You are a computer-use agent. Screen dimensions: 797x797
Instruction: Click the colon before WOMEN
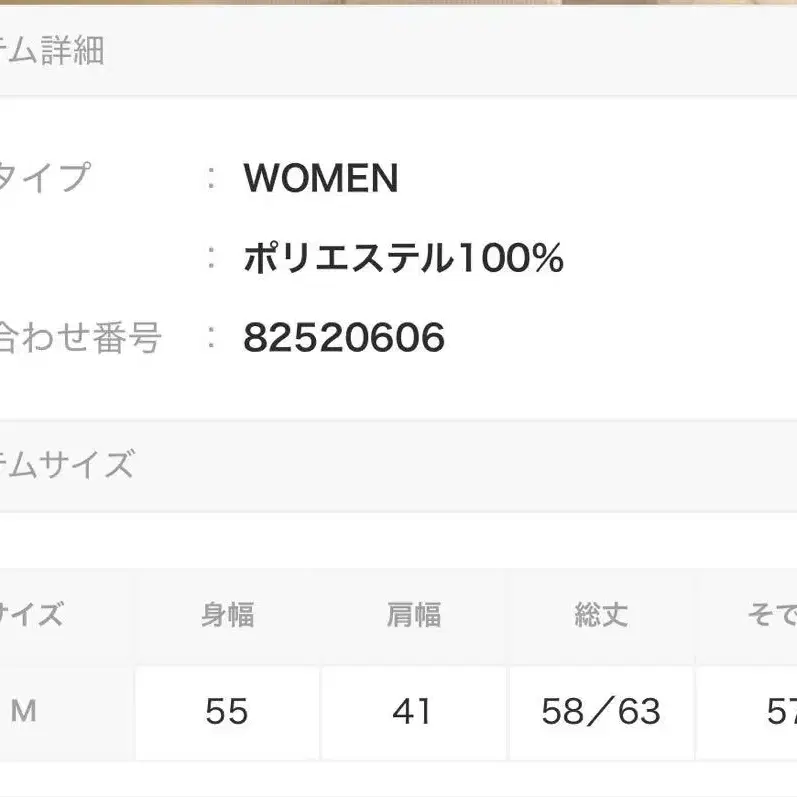[211, 178]
